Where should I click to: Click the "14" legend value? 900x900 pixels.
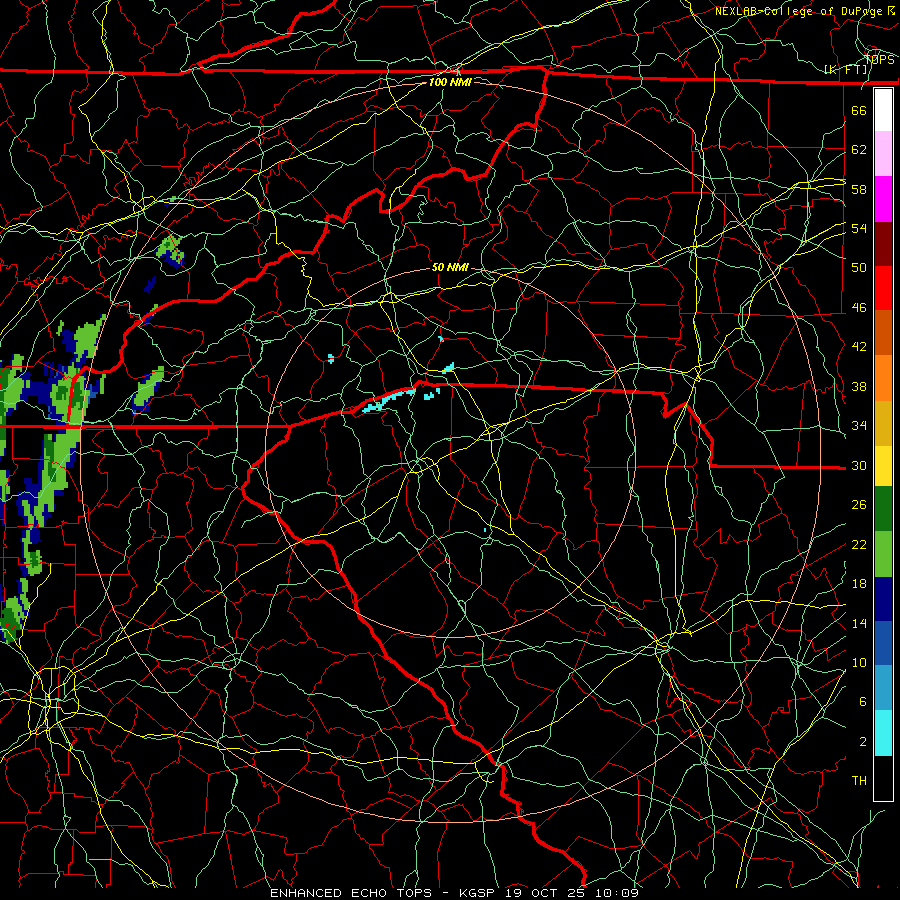click(859, 623)
